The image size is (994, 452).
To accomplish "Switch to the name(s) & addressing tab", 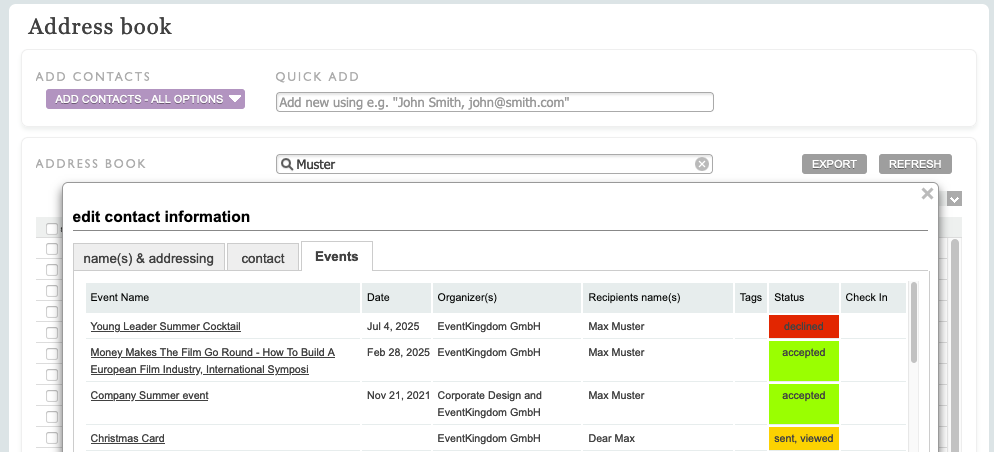I will point(148,258).
